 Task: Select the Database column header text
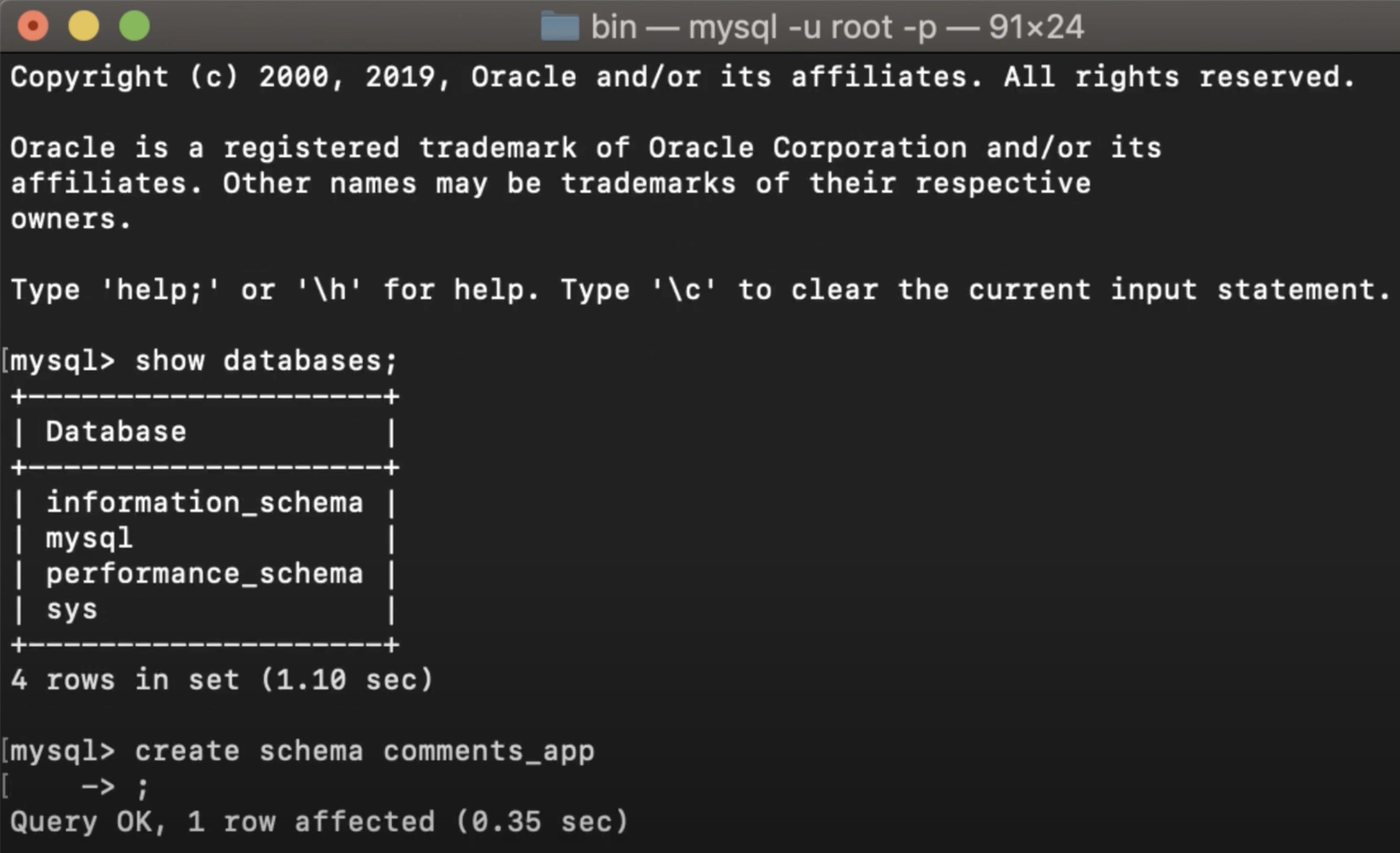(x=115, y=430)
